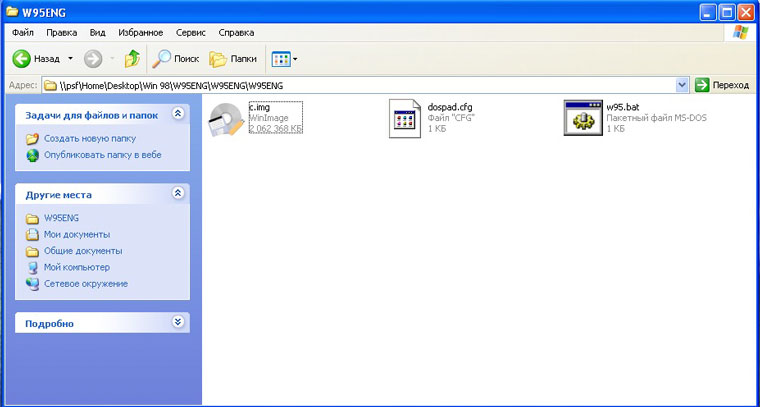Click the title bar folder icon
This screenshot has width=760, height=407.
coord(12,12)
